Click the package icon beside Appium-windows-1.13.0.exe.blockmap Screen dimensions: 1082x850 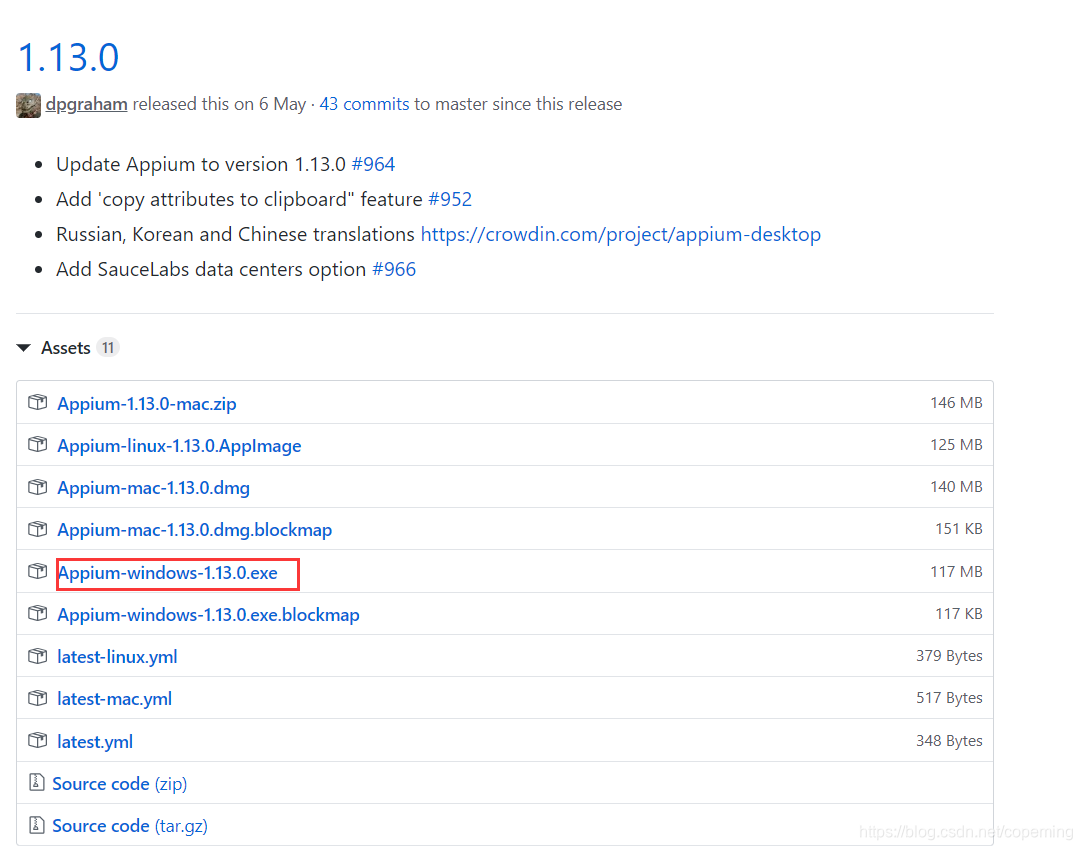pos(37,613)
